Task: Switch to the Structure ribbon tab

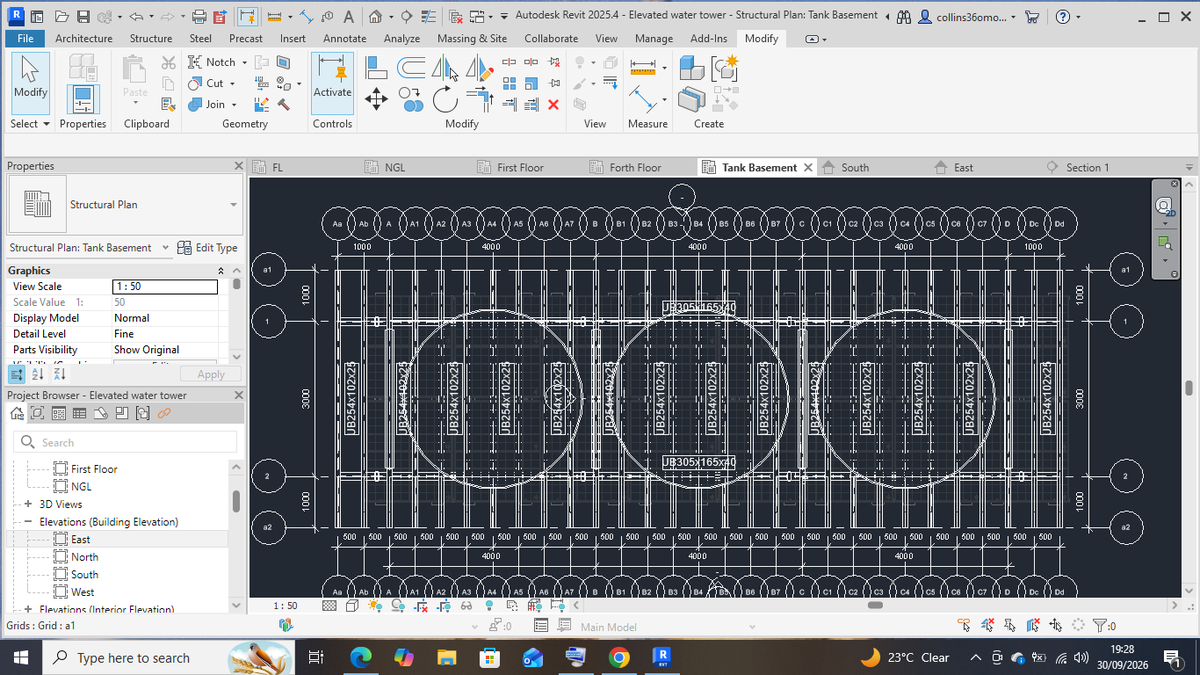Action: coord(150,38)
